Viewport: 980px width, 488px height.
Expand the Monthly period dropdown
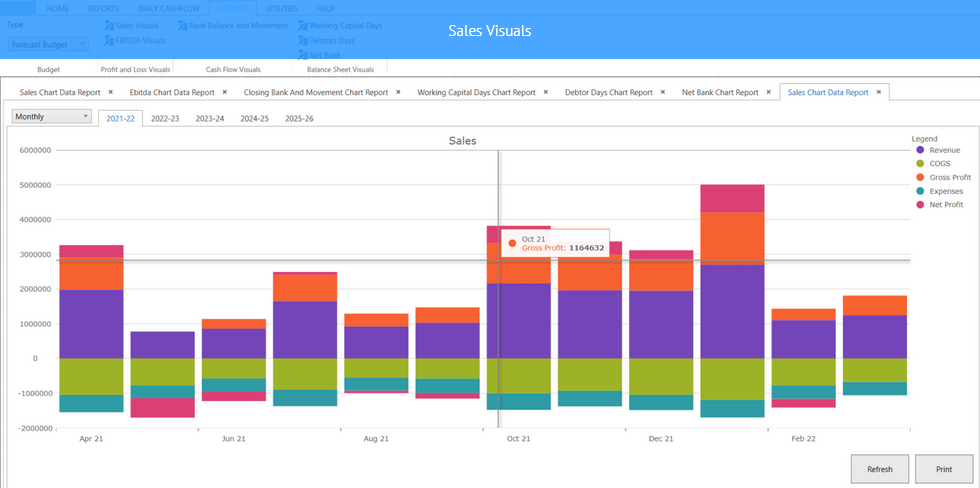[x=51, y=116]
